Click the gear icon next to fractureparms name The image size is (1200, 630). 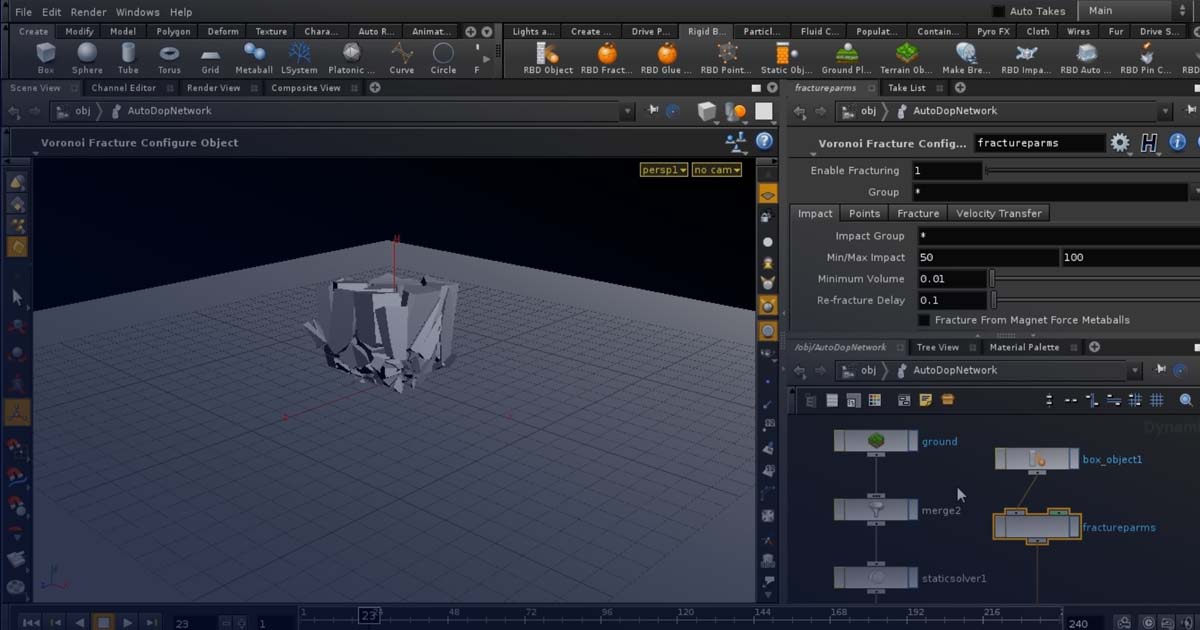point(1120,143)
